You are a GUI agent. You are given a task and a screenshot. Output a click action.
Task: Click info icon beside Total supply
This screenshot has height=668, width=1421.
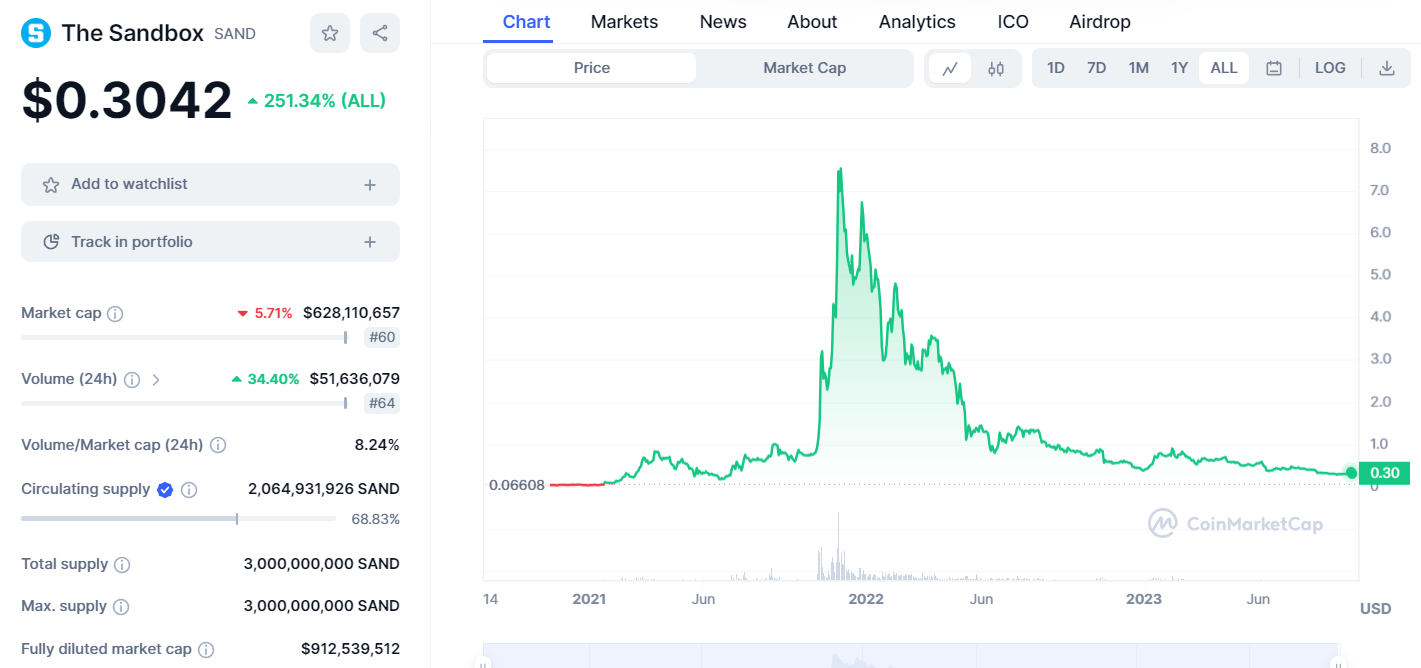click(x=122, y=565)
